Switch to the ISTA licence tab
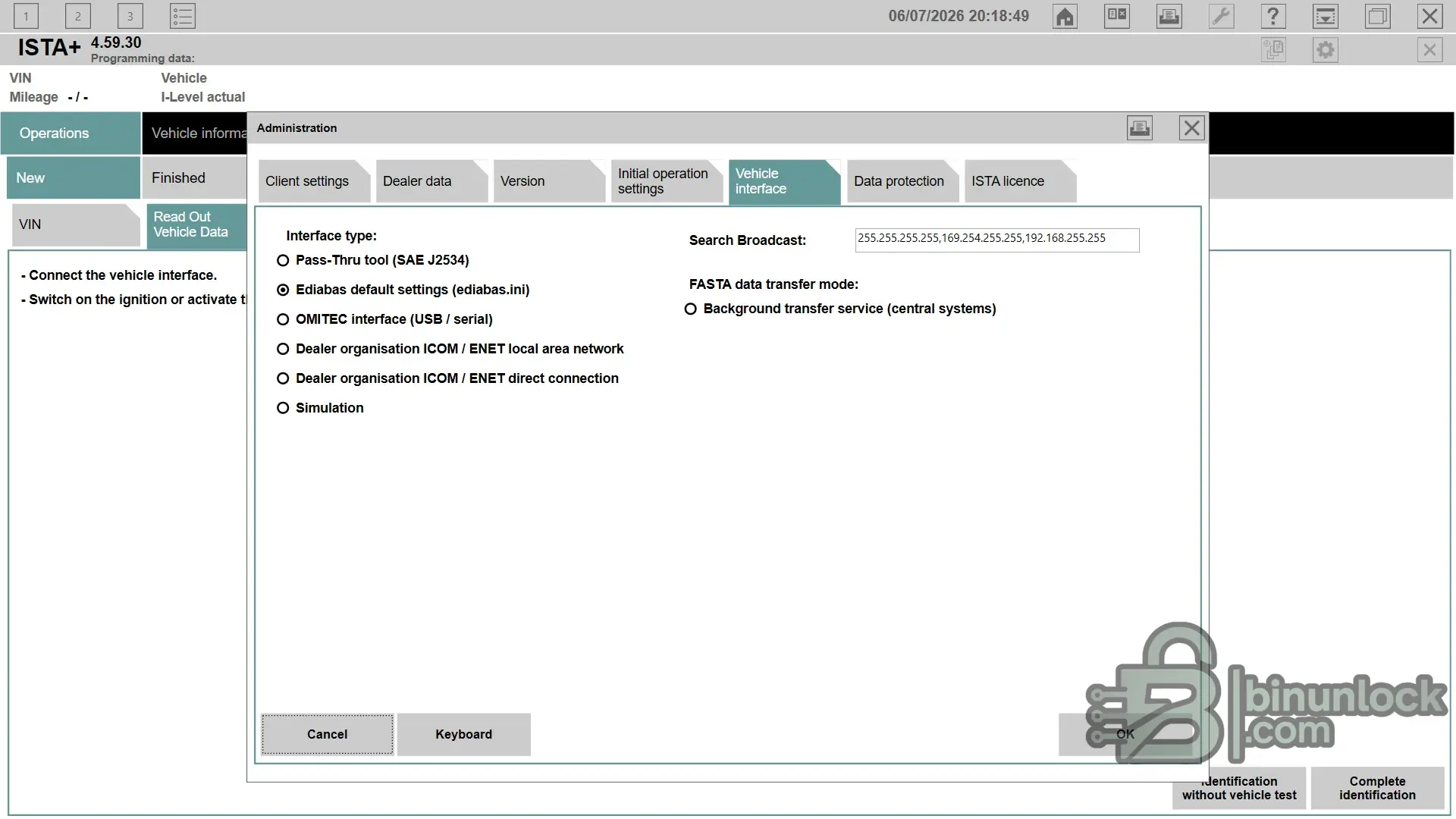This screenshot has height=819, width=1456. (1020, 181)
